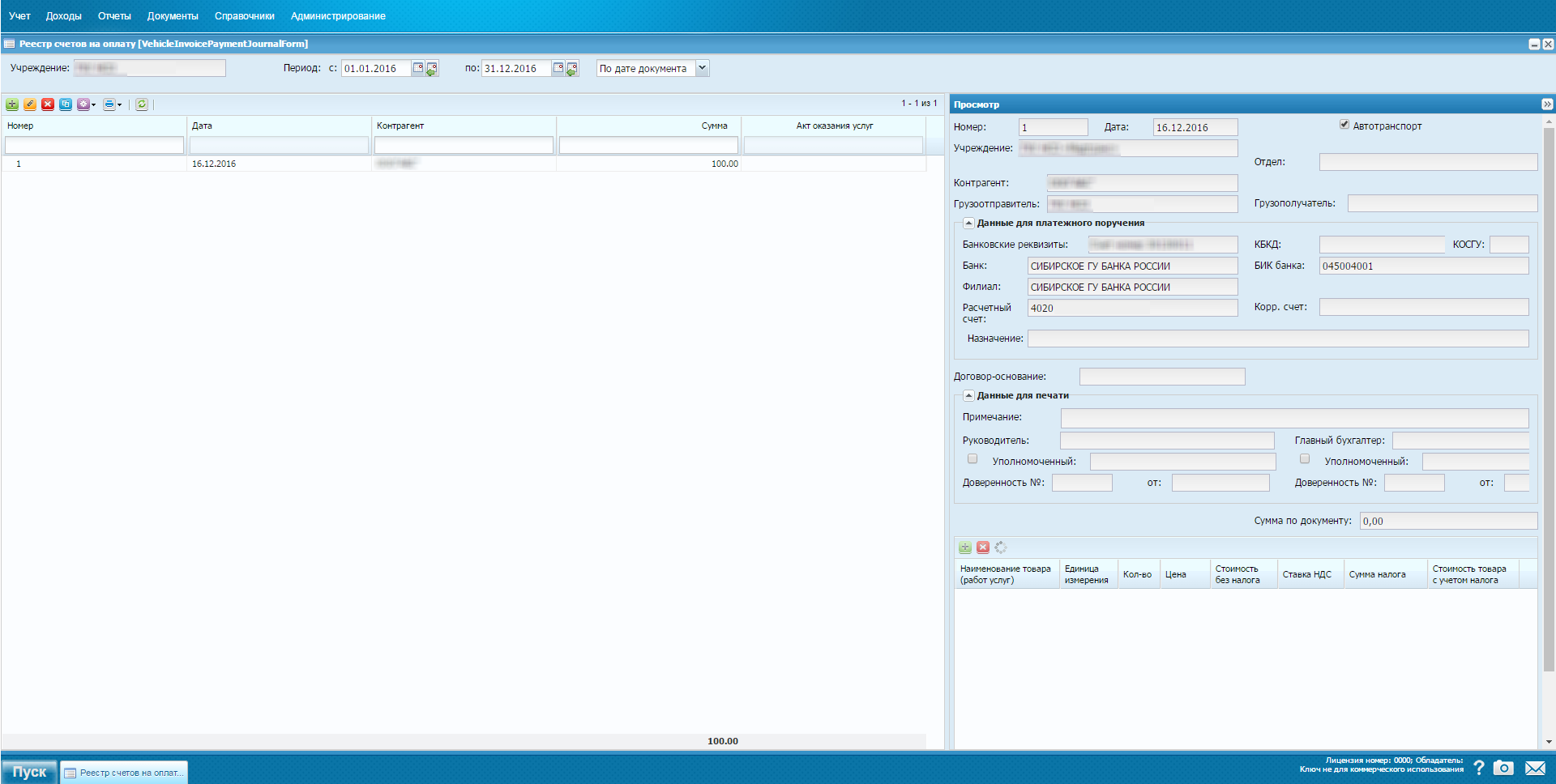1556x784 pixels.
Task: Click the period start date field 01.01.2016
Action: point(376,69)
